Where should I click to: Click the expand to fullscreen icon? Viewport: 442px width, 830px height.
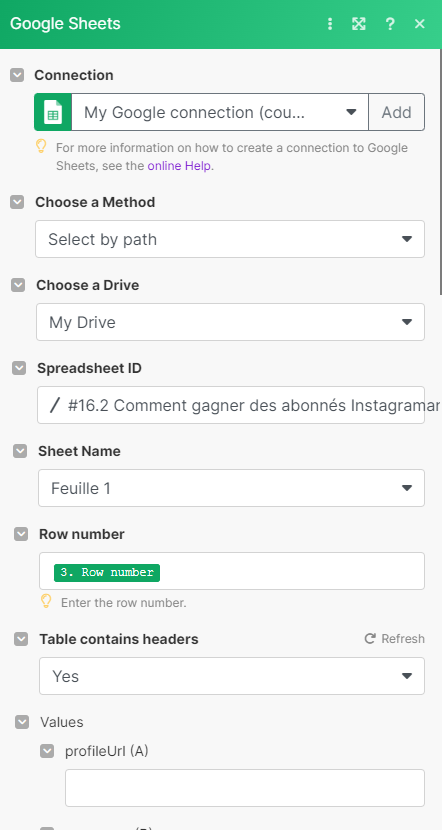coord(359,24)
